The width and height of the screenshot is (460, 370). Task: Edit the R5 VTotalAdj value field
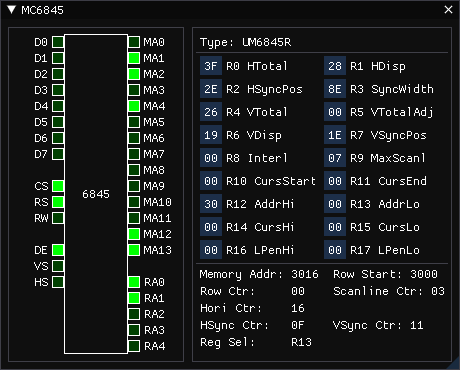click(x=335, y=112)
